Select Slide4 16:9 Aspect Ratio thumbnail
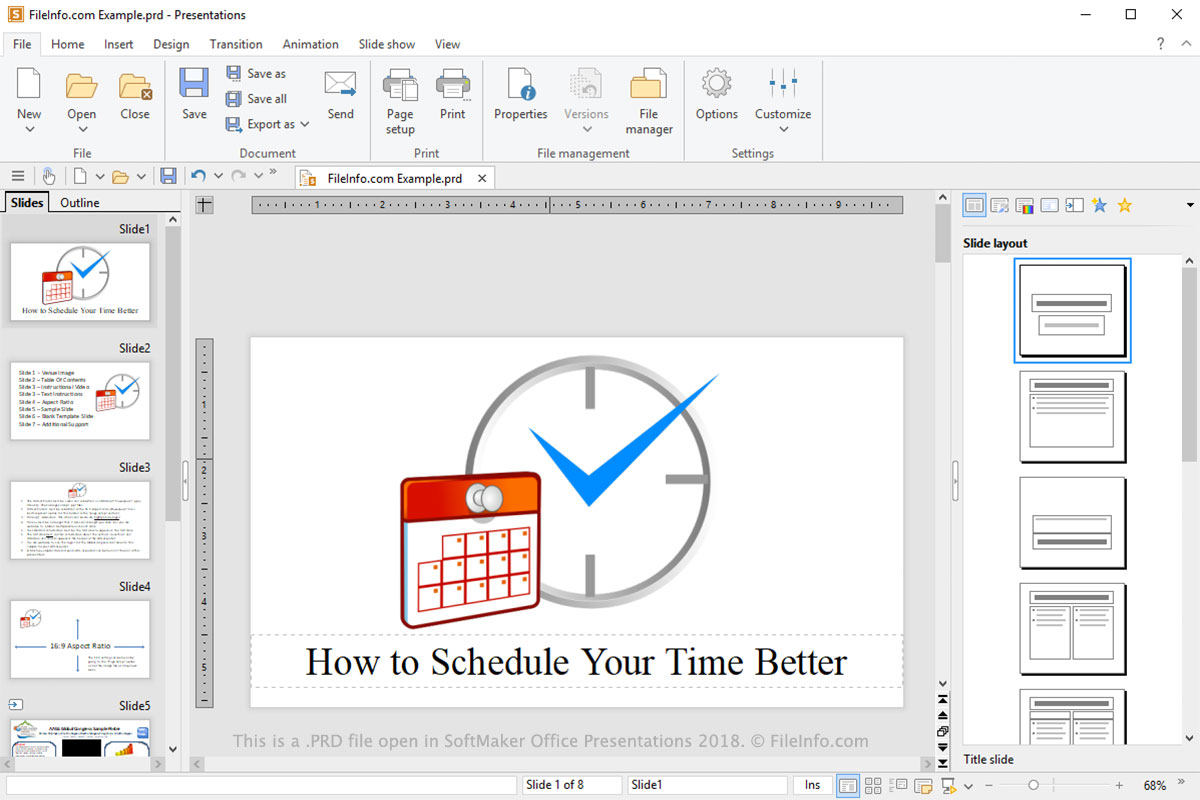The width and height of the screenshot is (1200, 800). click(80, 639)
